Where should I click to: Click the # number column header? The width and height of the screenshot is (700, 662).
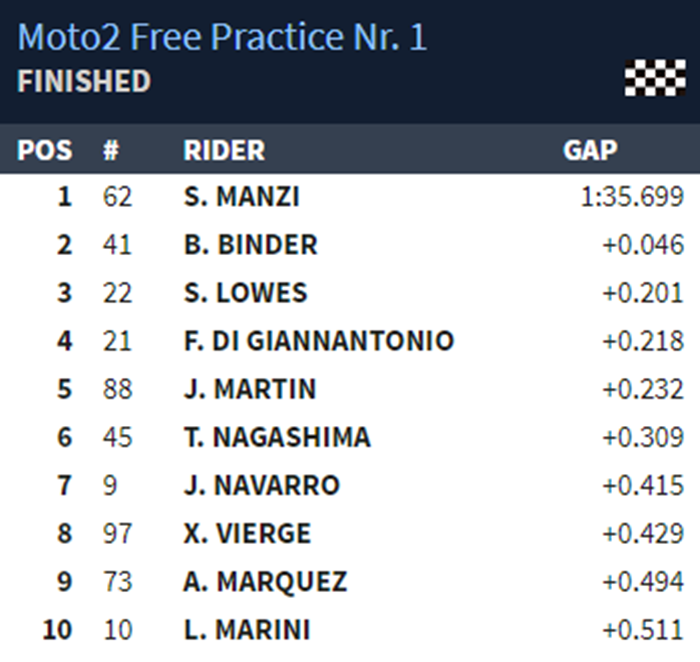click(x=111, y=150)
